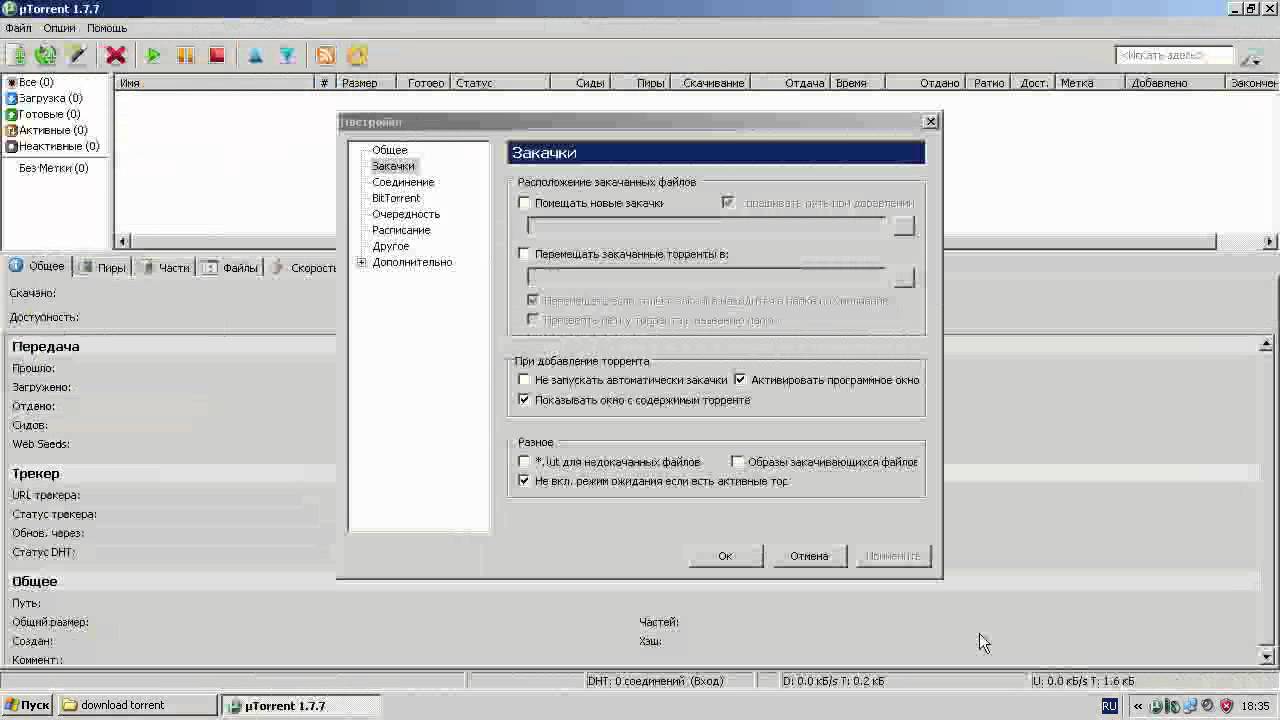Enable Помещать новые закачки checkbox
The image size is (1280, 720).
tap(524, 203)
